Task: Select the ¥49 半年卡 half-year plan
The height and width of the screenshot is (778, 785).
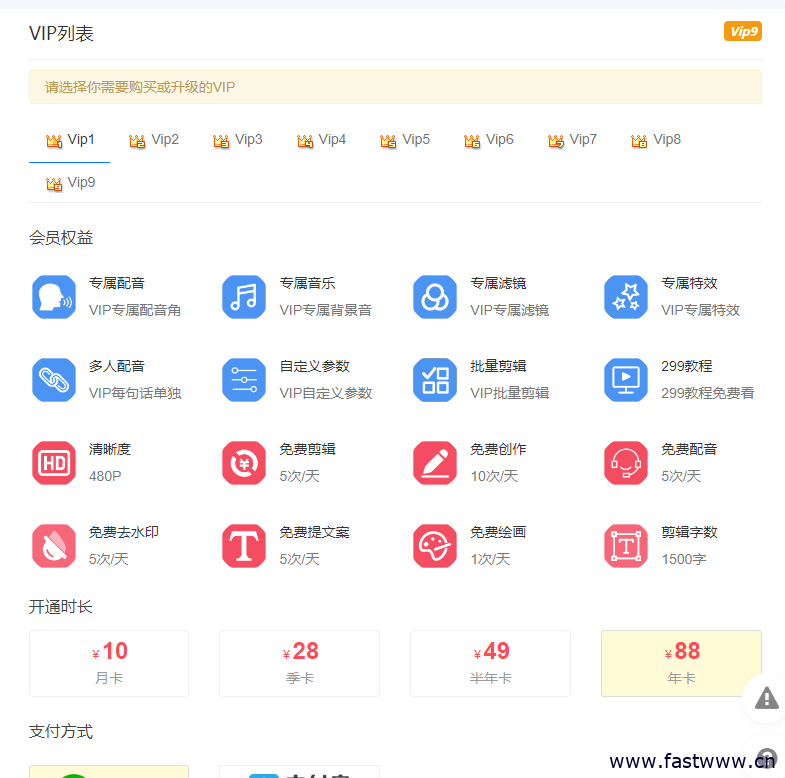Action: tap(490, 663)
